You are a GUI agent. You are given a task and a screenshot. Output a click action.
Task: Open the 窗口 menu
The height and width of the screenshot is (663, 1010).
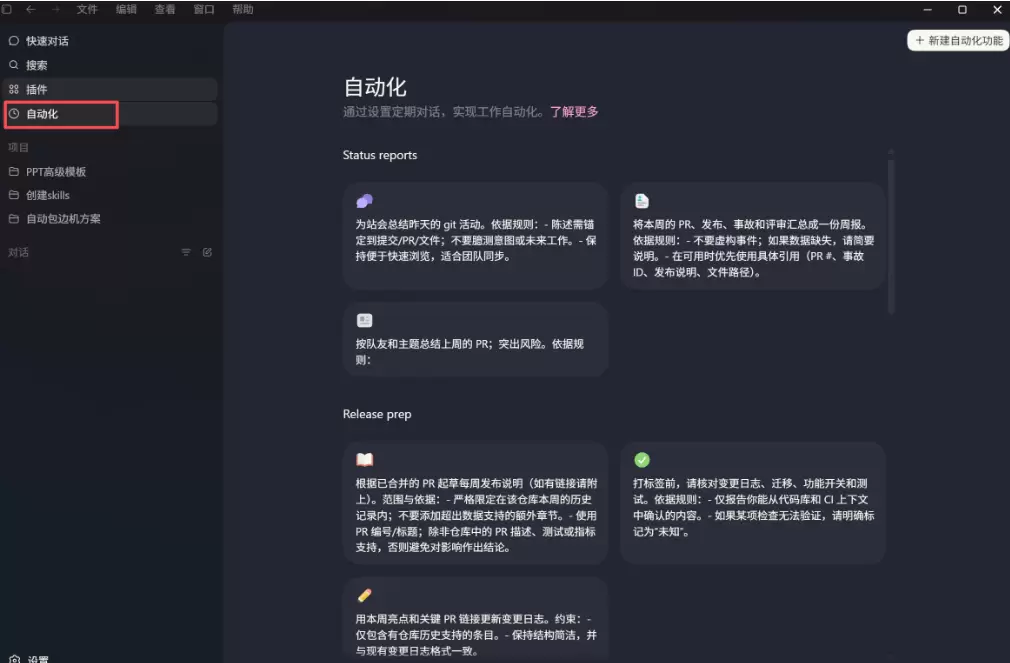coord(204,10)
